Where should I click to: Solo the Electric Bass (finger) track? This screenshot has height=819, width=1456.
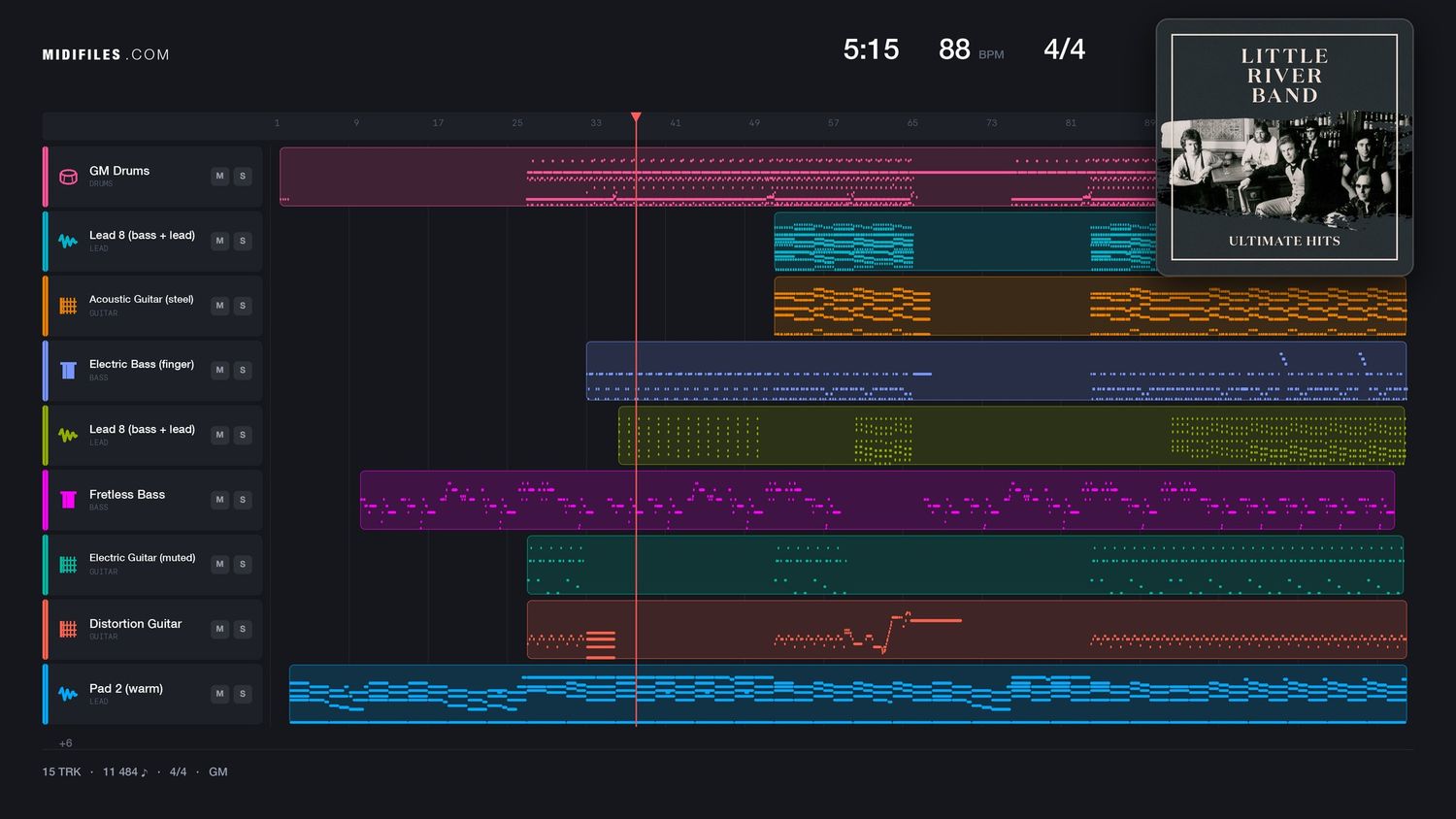[x=243, y=371]
